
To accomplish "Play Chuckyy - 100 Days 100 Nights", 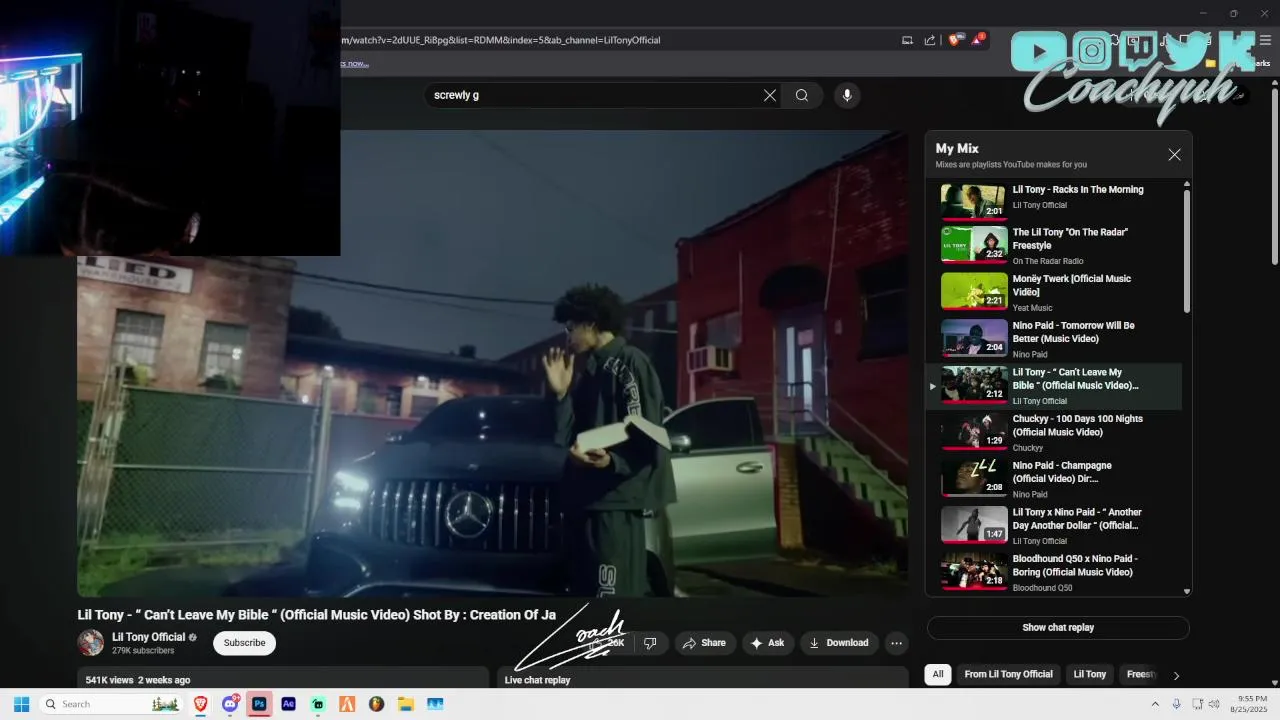I will (x=1053, y=432).
